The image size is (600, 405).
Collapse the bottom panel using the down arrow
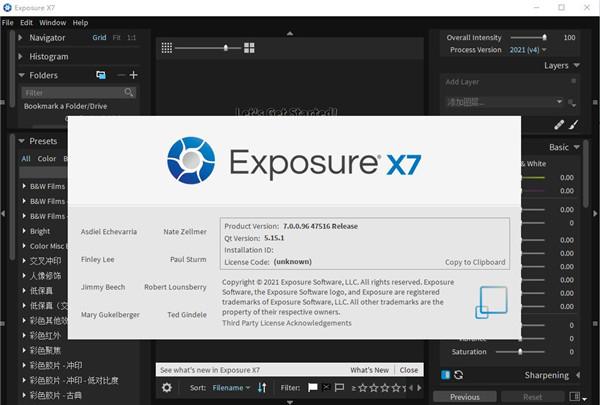tap(290, 402)
